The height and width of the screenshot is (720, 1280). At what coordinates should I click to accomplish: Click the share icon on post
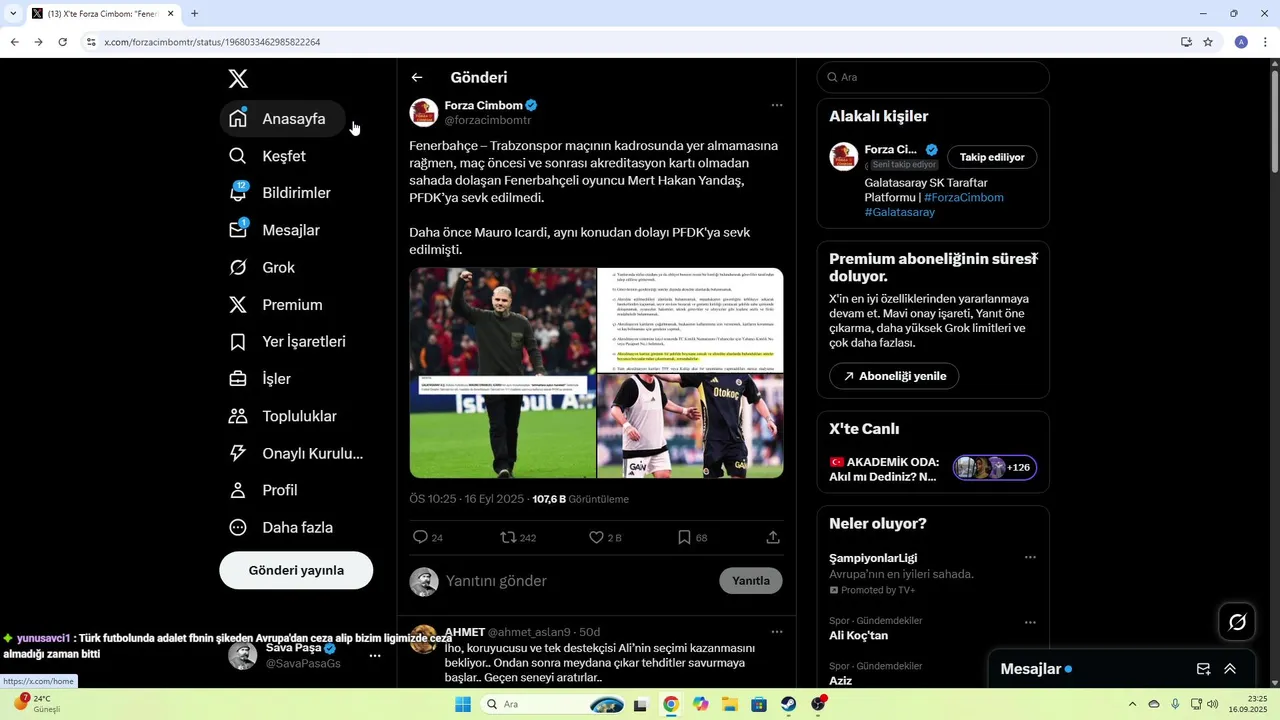773,537
